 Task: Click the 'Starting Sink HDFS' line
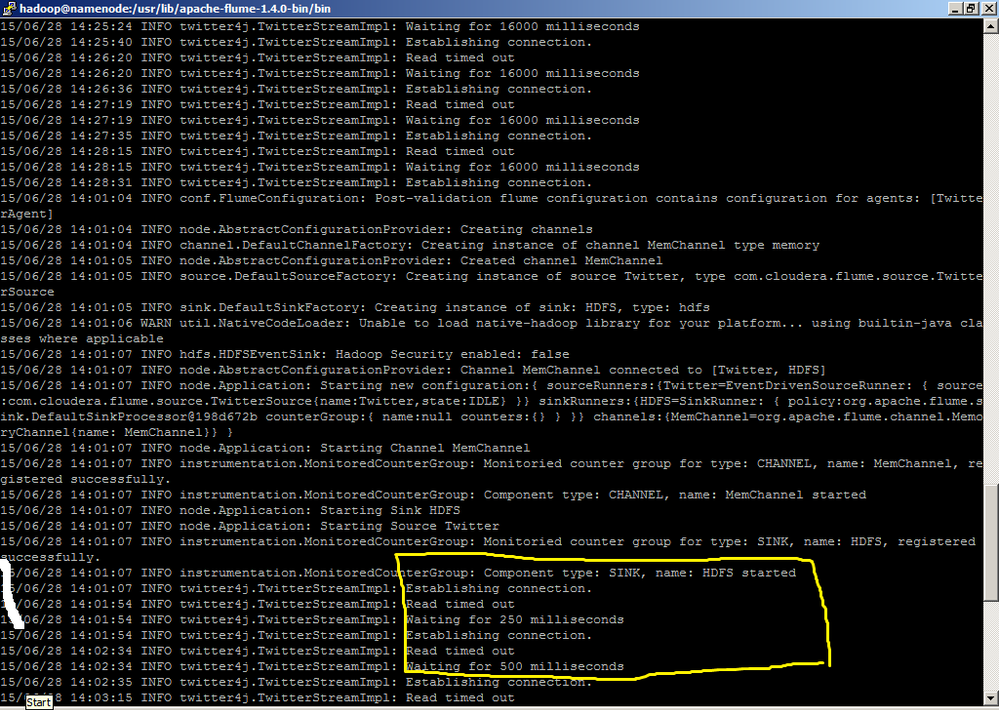click(x=230, y=511)
